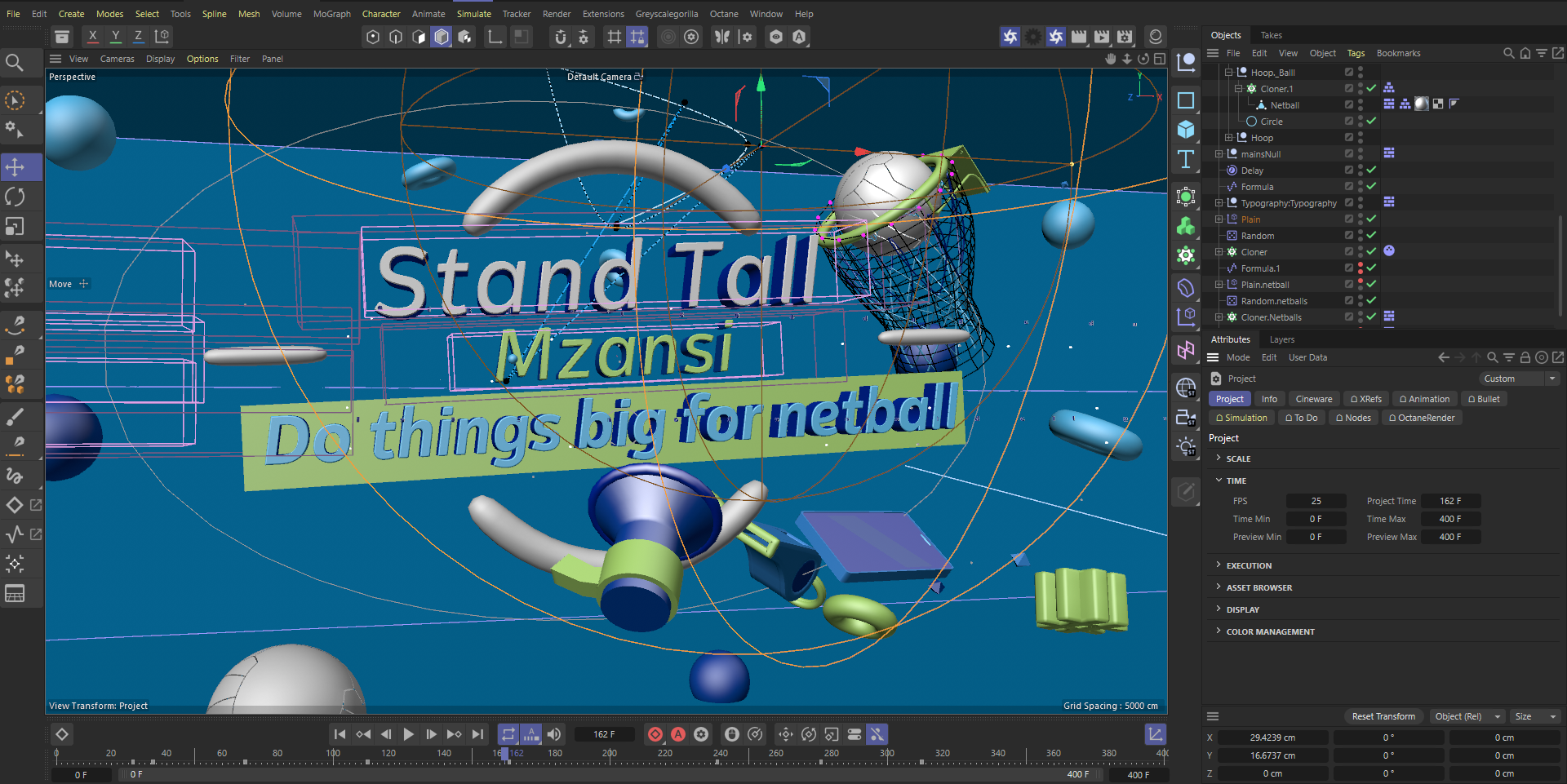The width and height of the screenshot is (1567, 784).
Task: Open the MoGraph menu
Action: pos(331,14)
